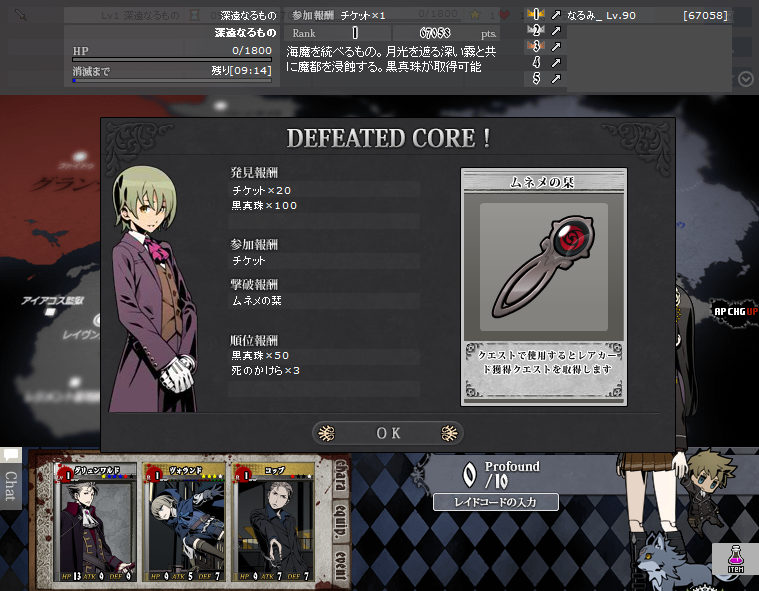Select the コップ character card
This screenshot has width=759, height=591.
pos(274,522)
